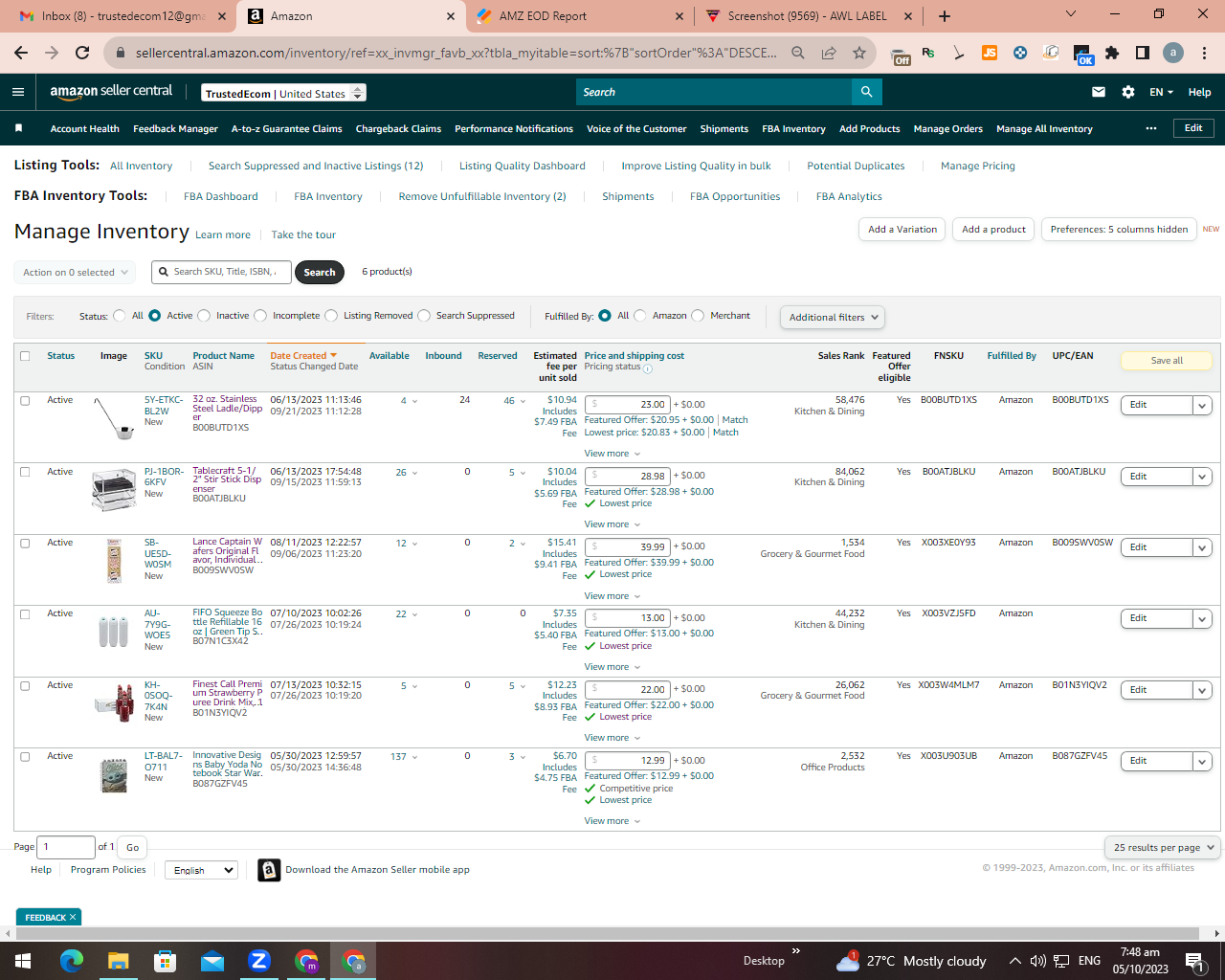Screen dimensions: 1225x980
Task: Bookmark this page with the star icon
Action: [859, 53]
